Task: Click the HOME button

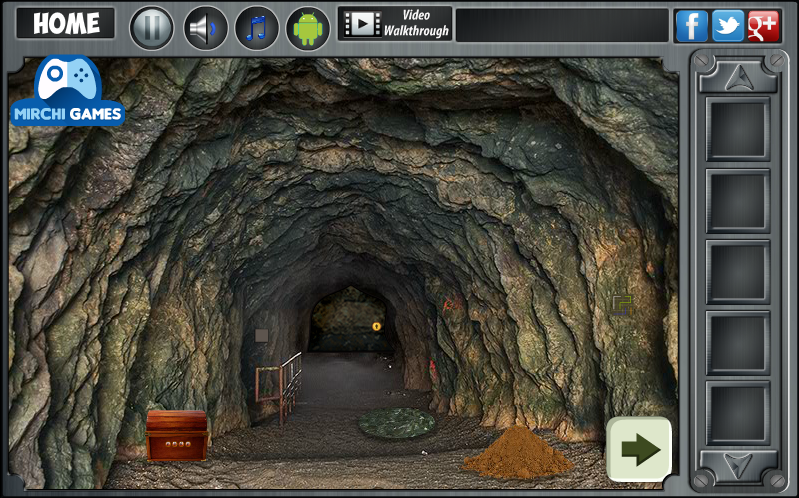Action: [x=66, y=23]
